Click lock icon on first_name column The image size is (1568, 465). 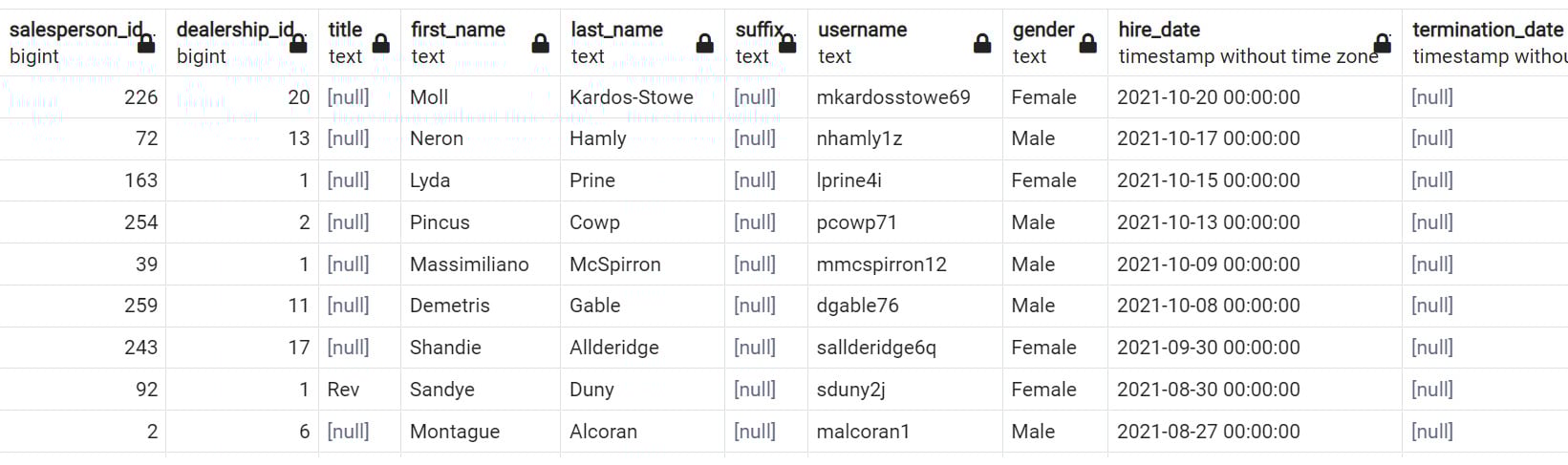[x=541, y=43]
